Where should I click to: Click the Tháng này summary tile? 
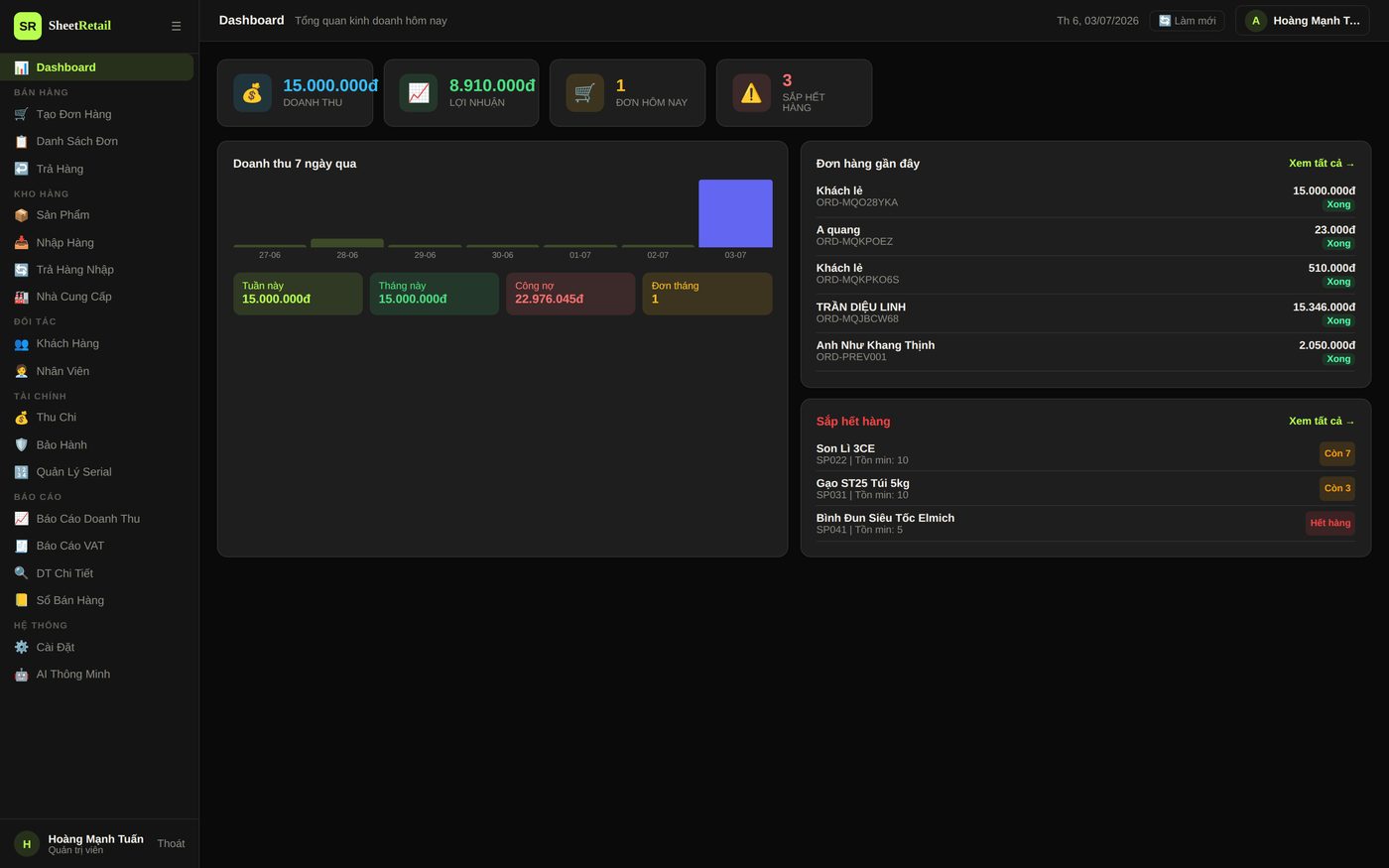coord(435,294)
